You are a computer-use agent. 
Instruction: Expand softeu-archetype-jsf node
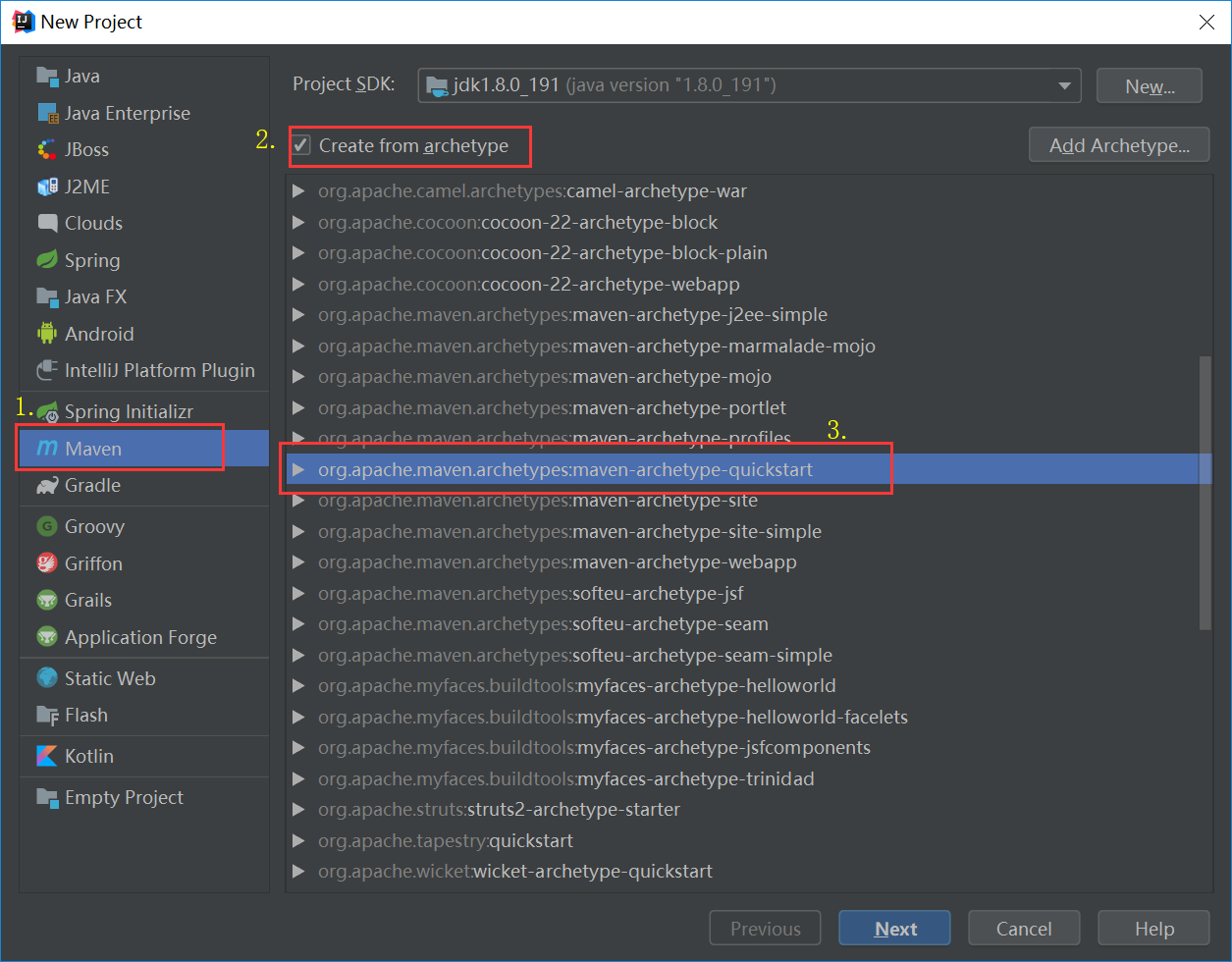click(x=298, y=594)
